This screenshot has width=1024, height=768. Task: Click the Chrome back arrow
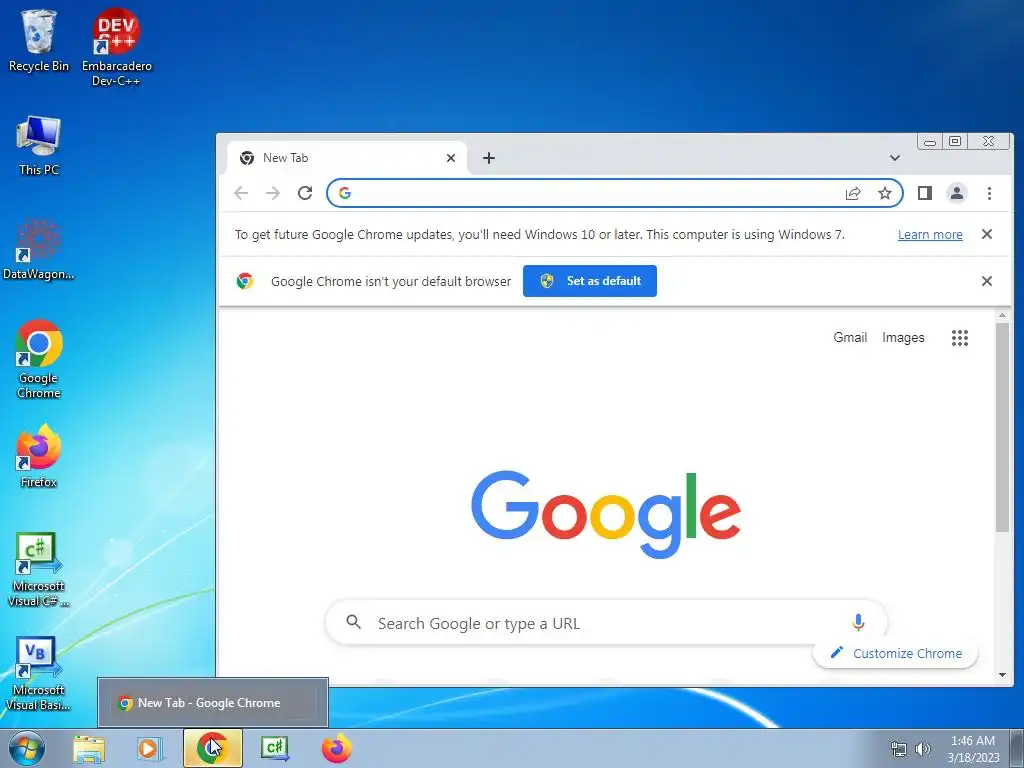[x=241, y=193]
